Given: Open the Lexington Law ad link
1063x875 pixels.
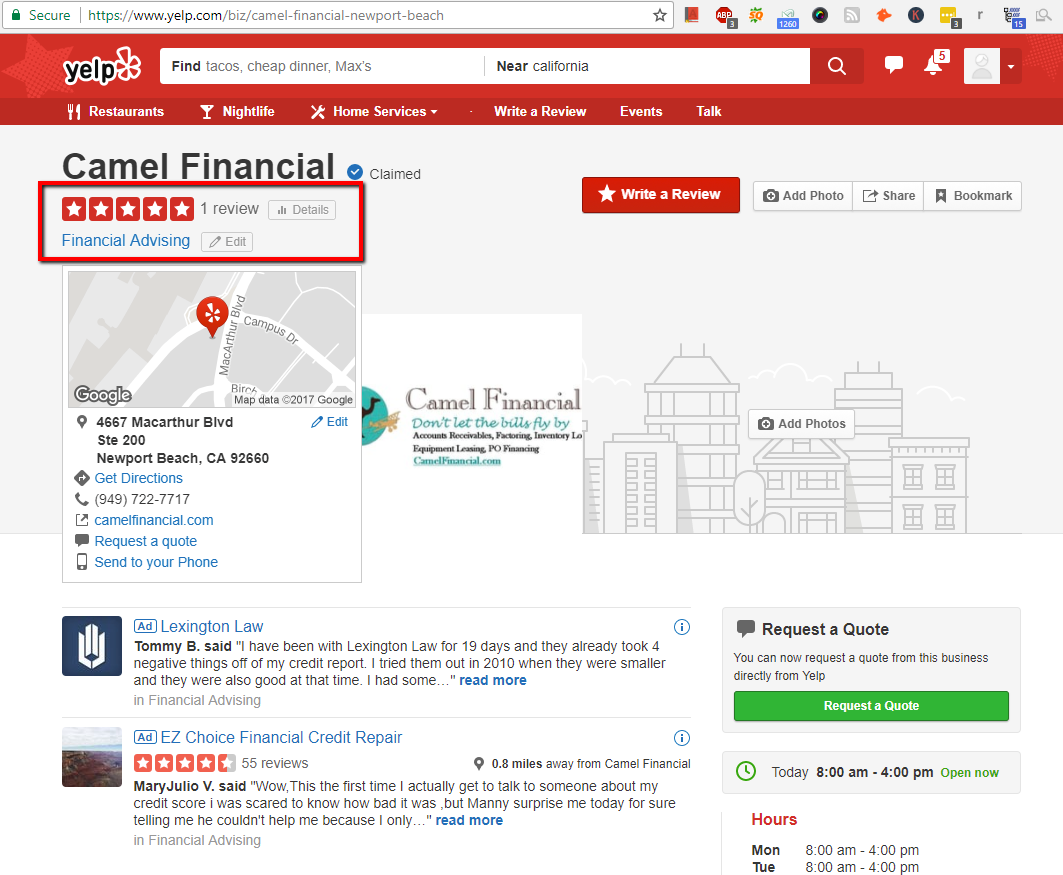Looking at the screenshot, I should point(212,627).
